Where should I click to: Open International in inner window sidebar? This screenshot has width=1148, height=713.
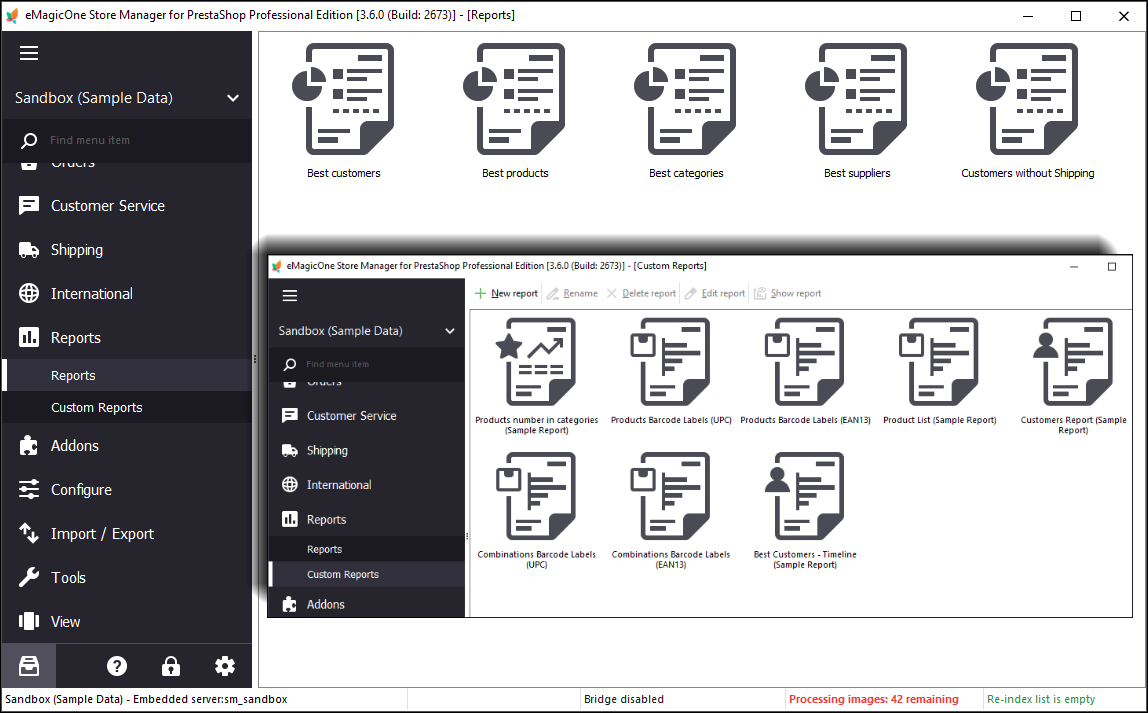pos(366,485)
